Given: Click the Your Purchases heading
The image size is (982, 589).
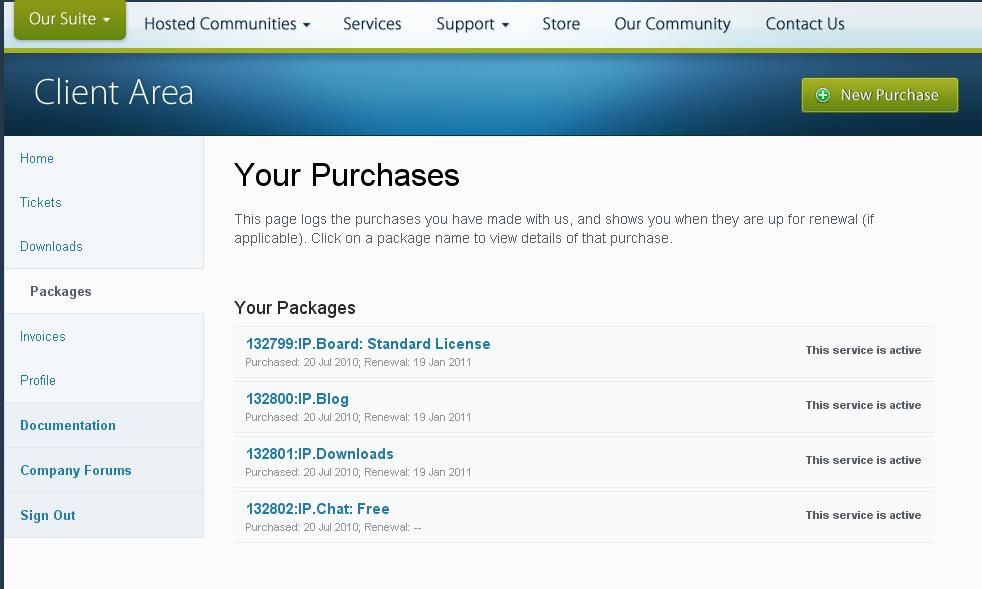Looking at the screenshot, I should tap(346, 175).
